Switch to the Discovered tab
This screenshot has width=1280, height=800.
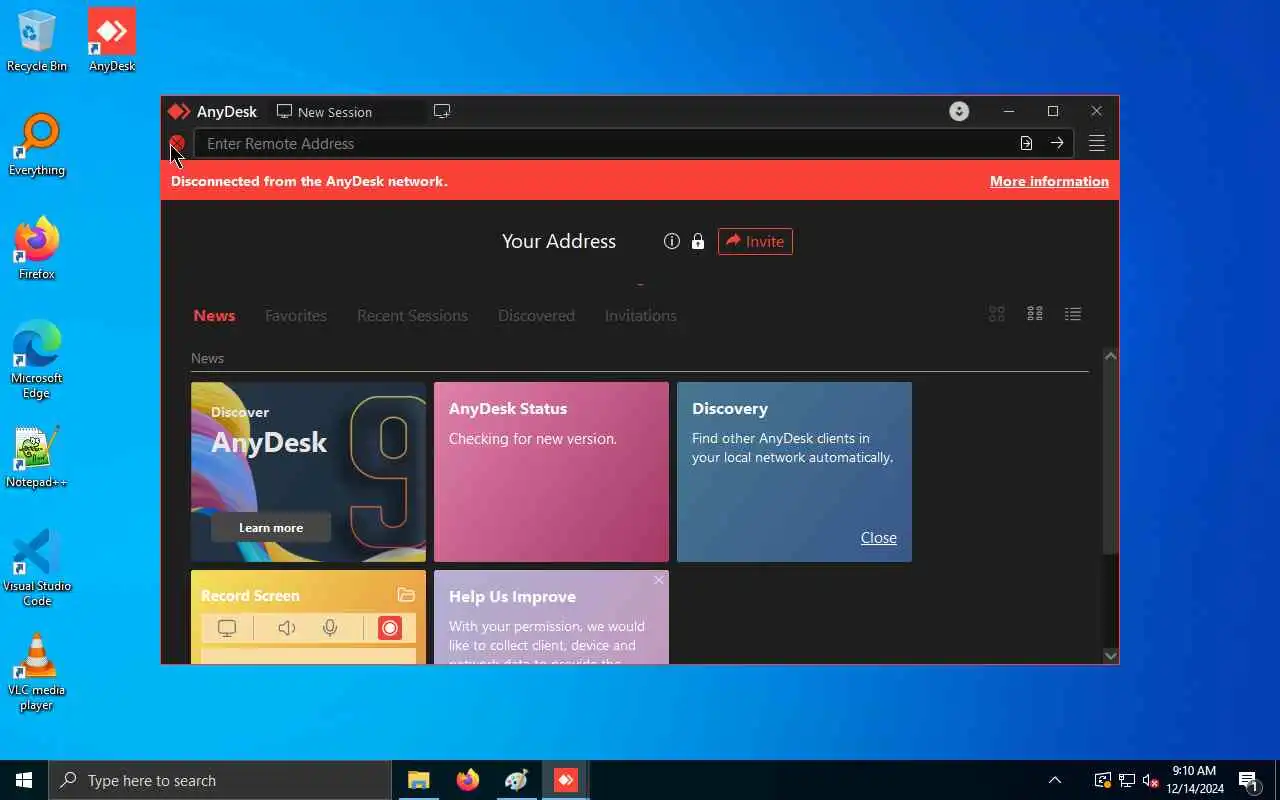[x=536, y=315]
